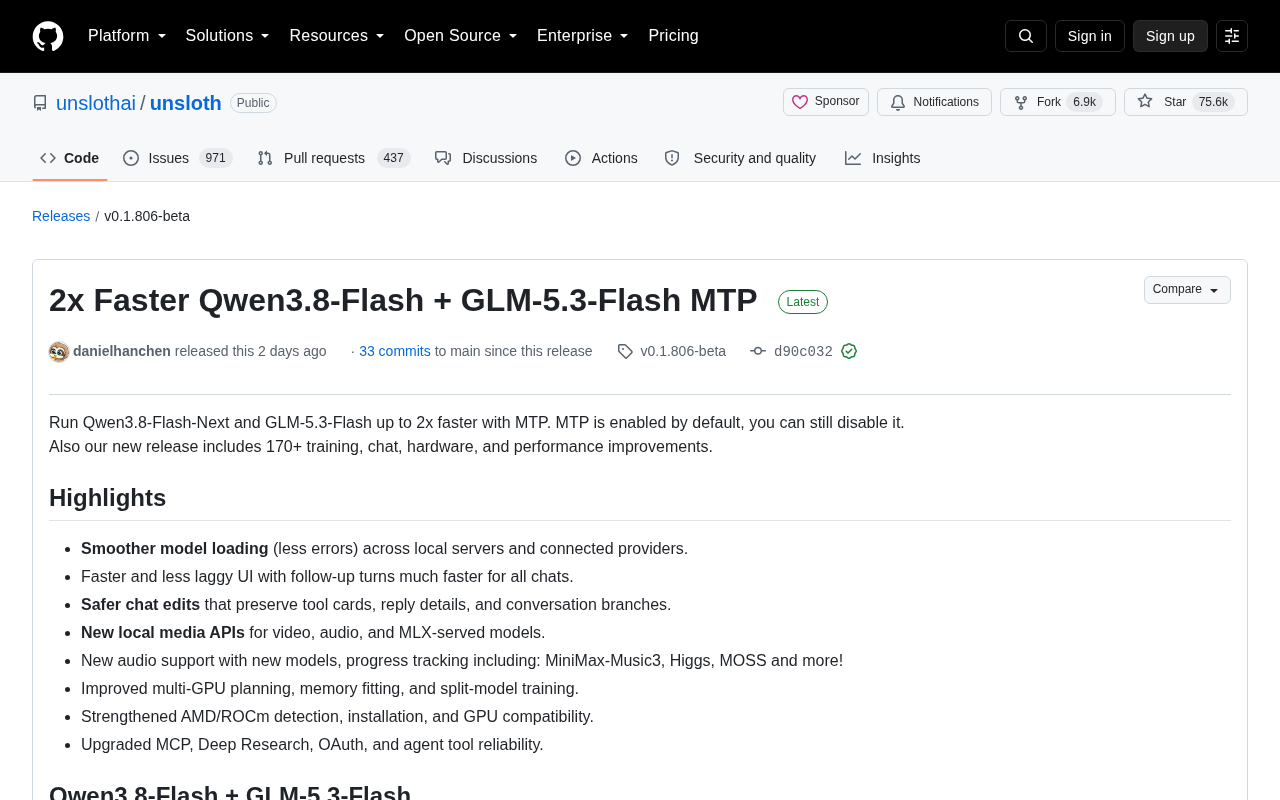
Task: Click the Public visibility label
Action: coord(253,103)
